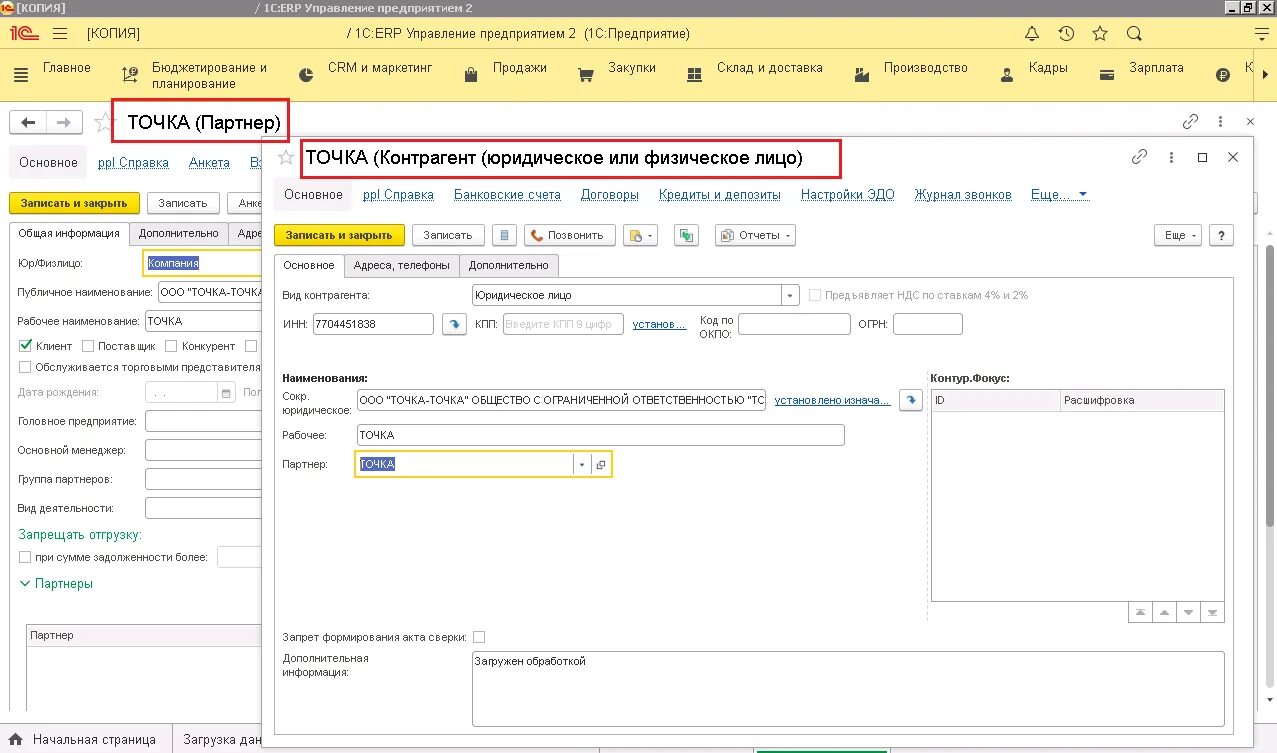Click the КПП input field
This screenshot has width=1277, height=753.
tap(563, 324)
